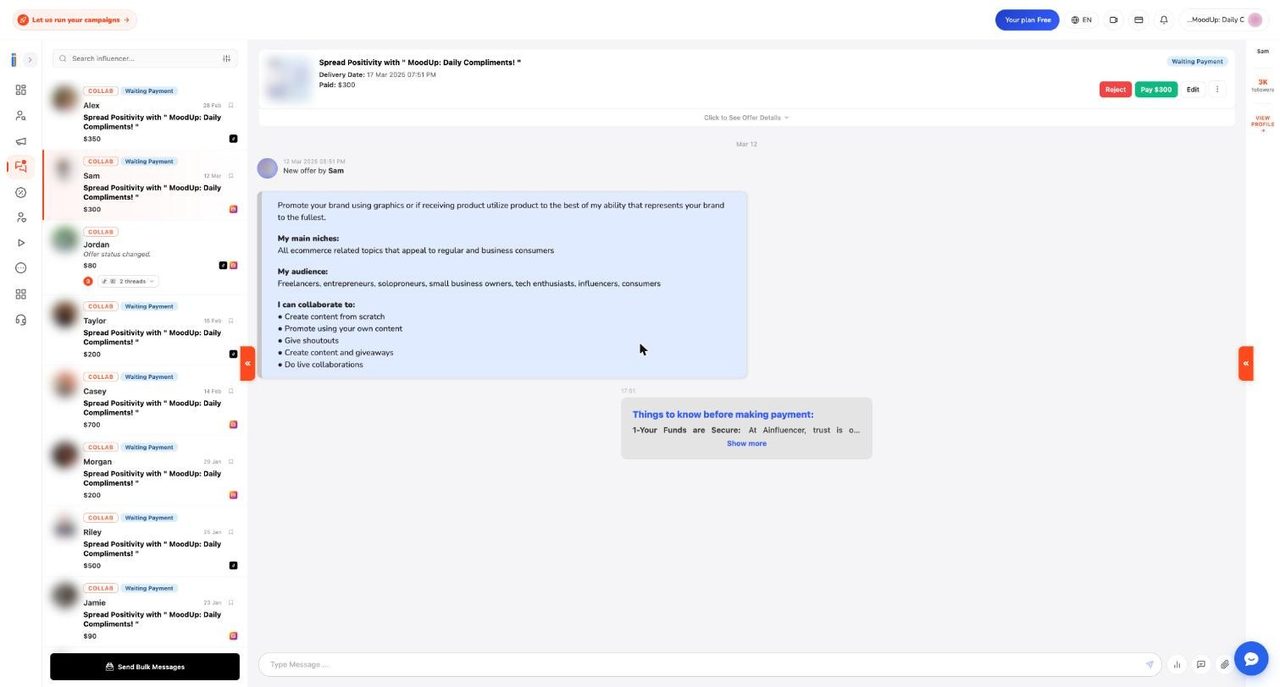Open the campaigns megaphone icon in sidebar

click(21, 141)
